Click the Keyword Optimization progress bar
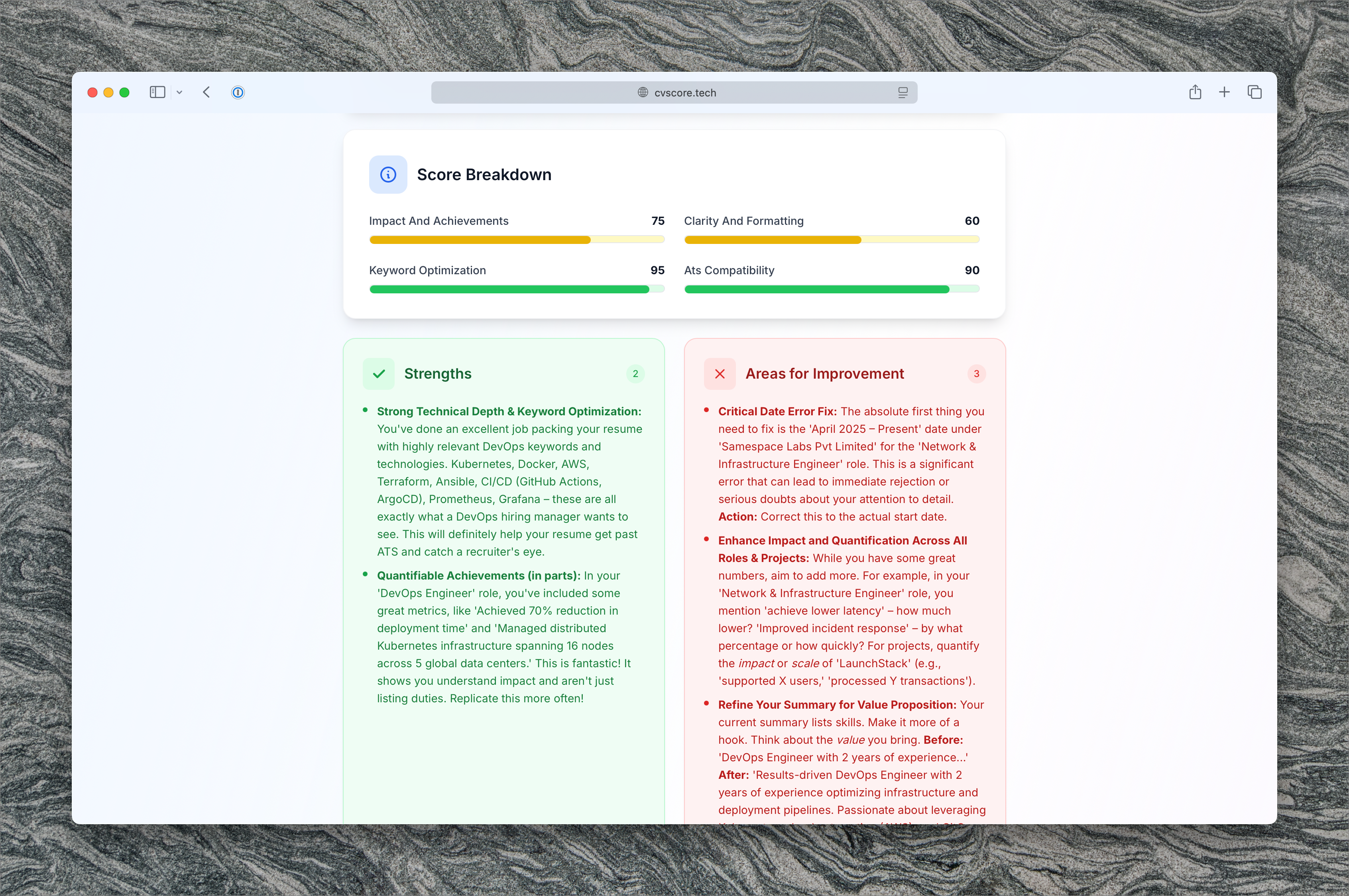The height and width of the screenshot is (896, 1349). tap(517, 290)
